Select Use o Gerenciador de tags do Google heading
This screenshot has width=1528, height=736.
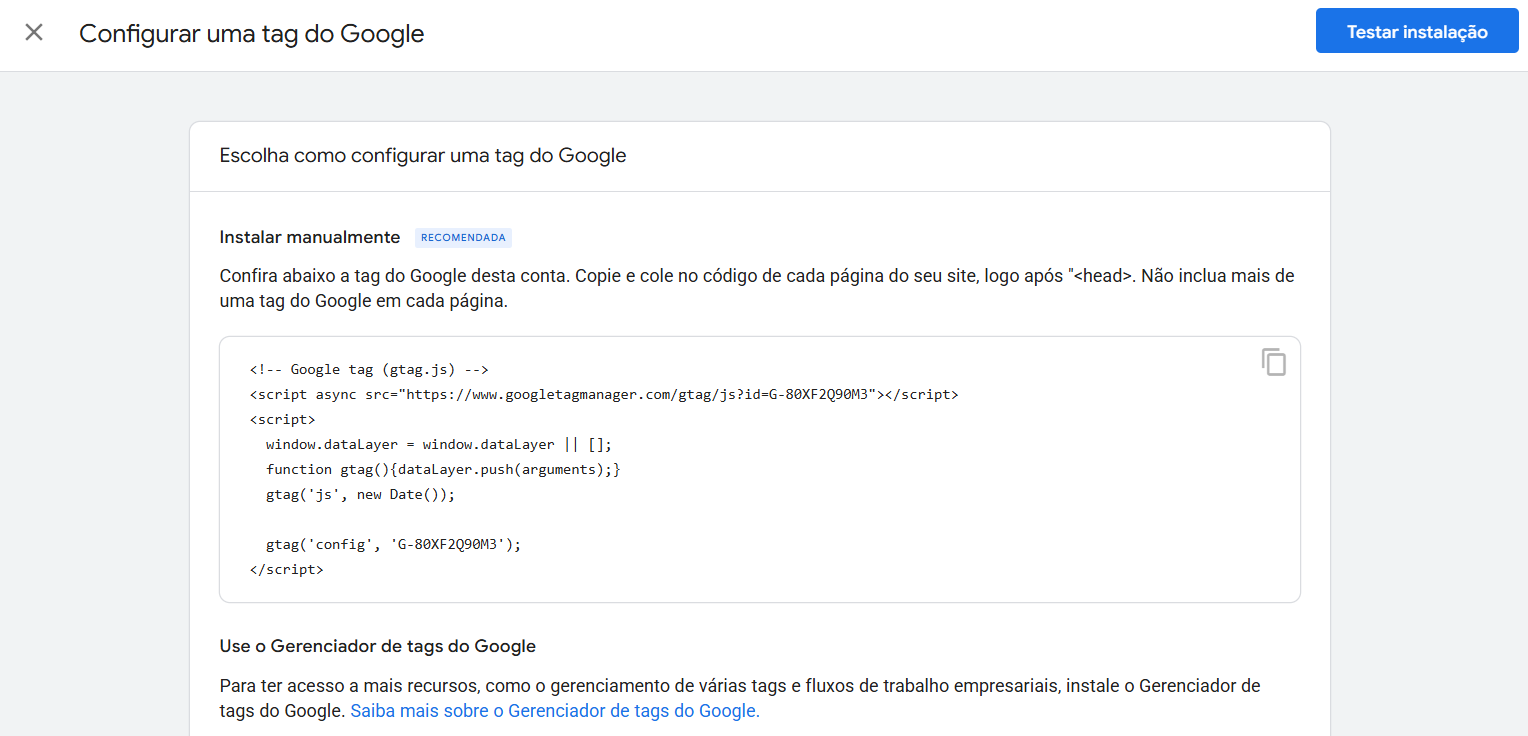click(378, 646)
